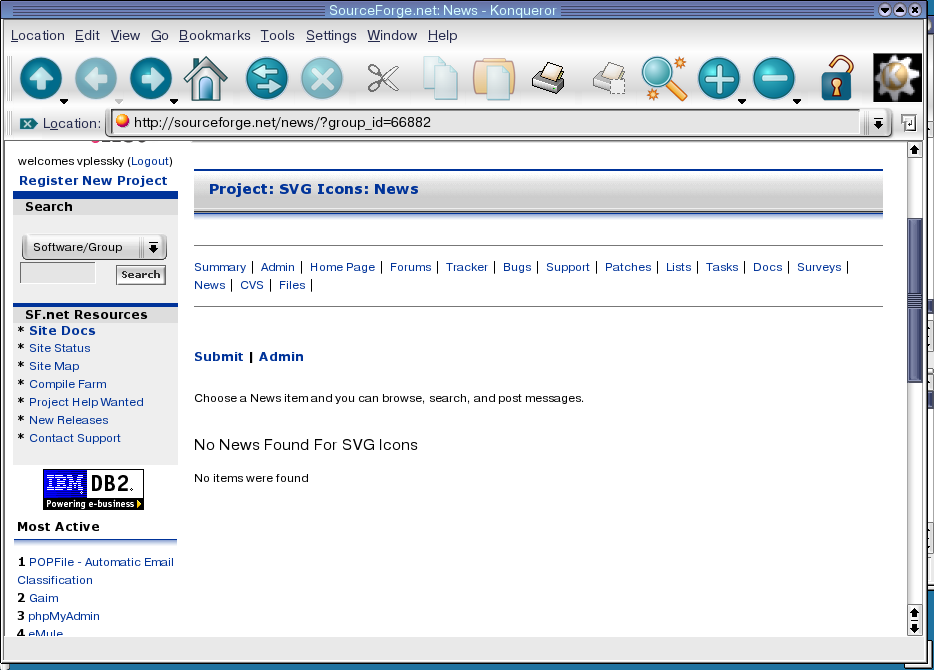The image size is (934, 670).
Task: Click the IBM DB2 banner ad
Action: click(x=94, y=489)
